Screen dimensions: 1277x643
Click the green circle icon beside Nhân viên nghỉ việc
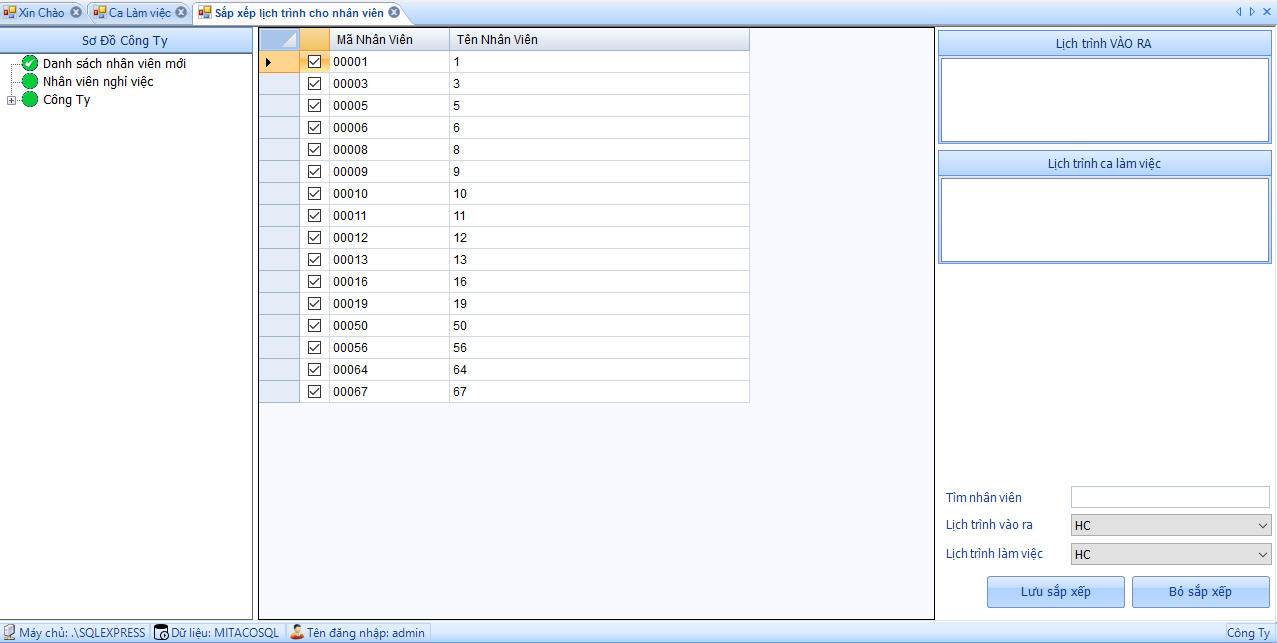click(x=30, y=82)
